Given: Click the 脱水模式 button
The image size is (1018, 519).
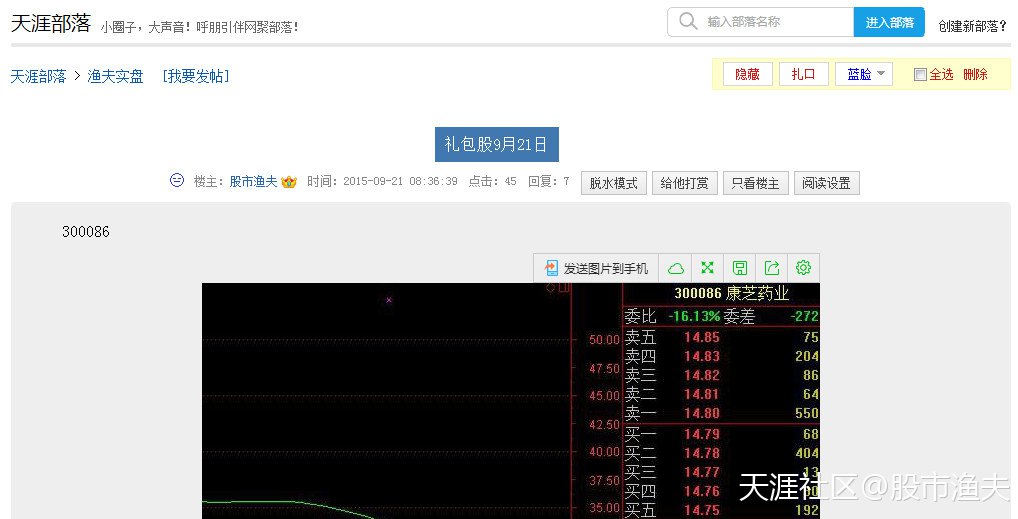Looking at the screenshot, I should point(614,183).
